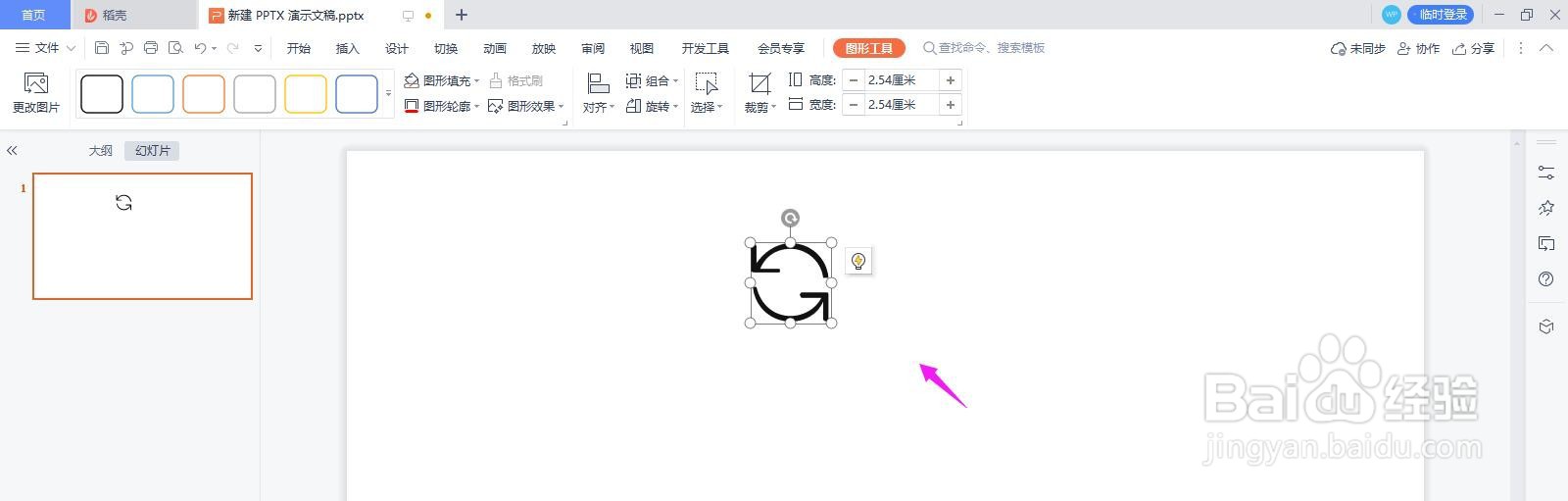Click the Save icon in quick toolbar
The image size is (1568, 501).
pos(102,48)
